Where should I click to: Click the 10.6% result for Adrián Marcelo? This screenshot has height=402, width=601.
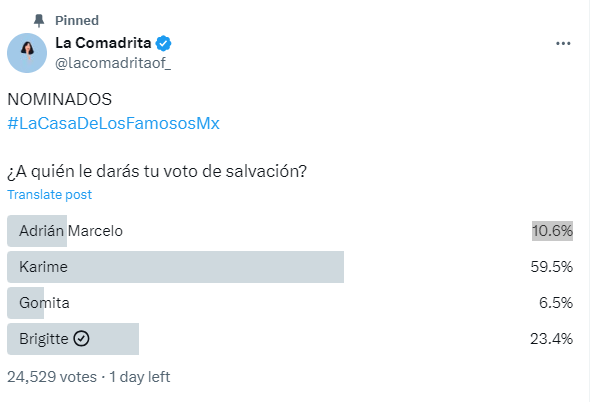(551, 231)
